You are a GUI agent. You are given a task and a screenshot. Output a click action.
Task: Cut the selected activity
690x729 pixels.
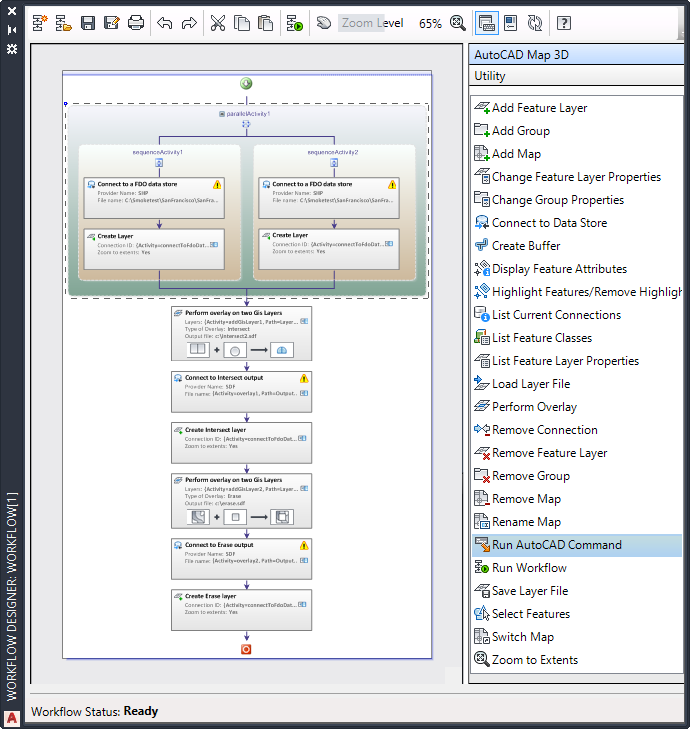pos(218,23)
